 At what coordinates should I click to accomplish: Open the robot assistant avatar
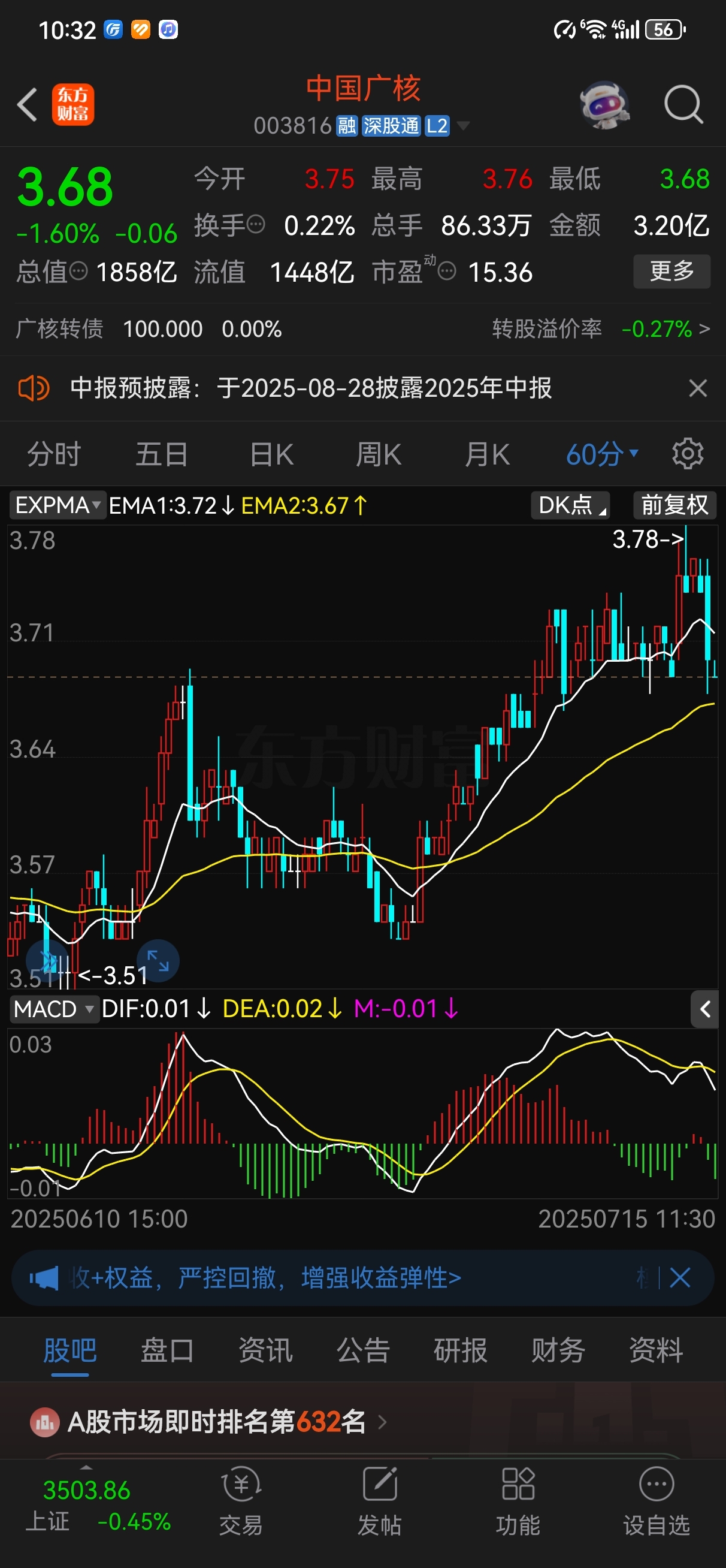(604, 105)
